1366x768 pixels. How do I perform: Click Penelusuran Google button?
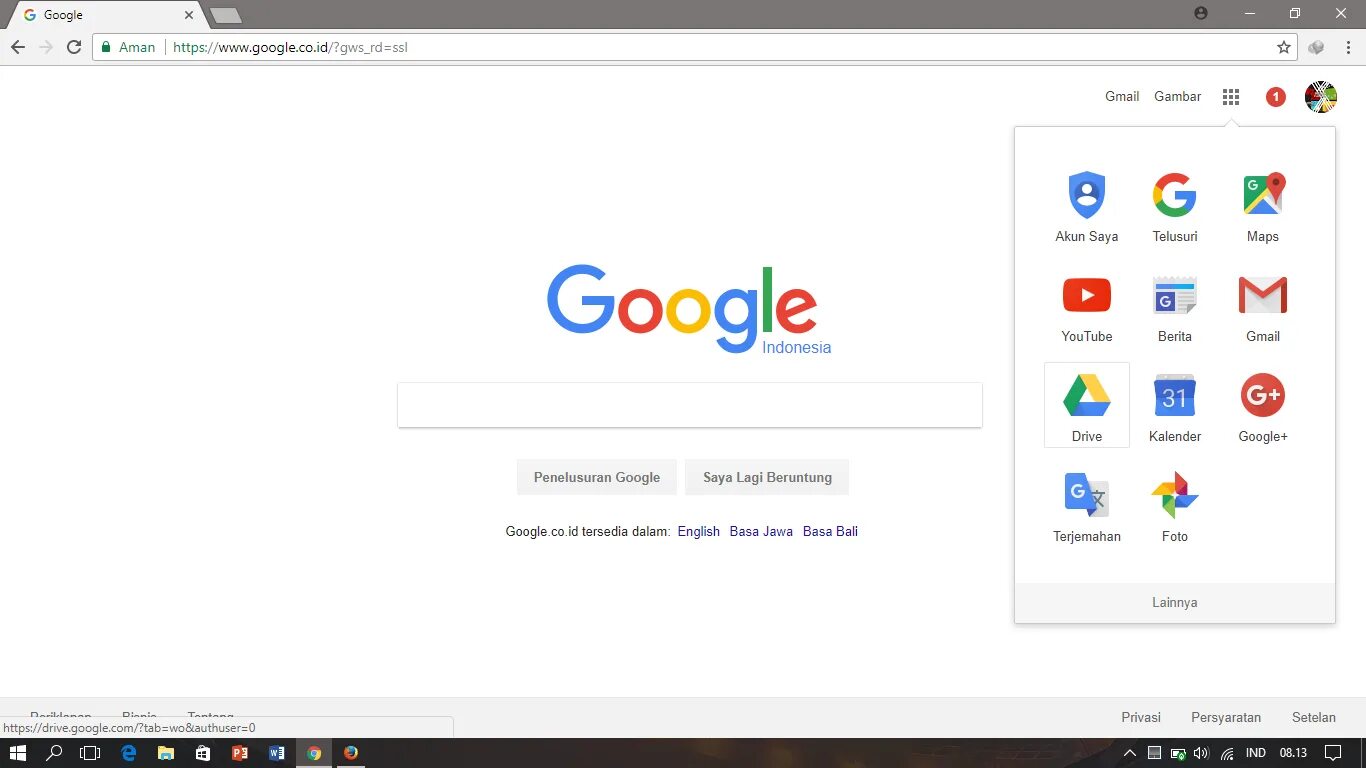coord(597,477)
